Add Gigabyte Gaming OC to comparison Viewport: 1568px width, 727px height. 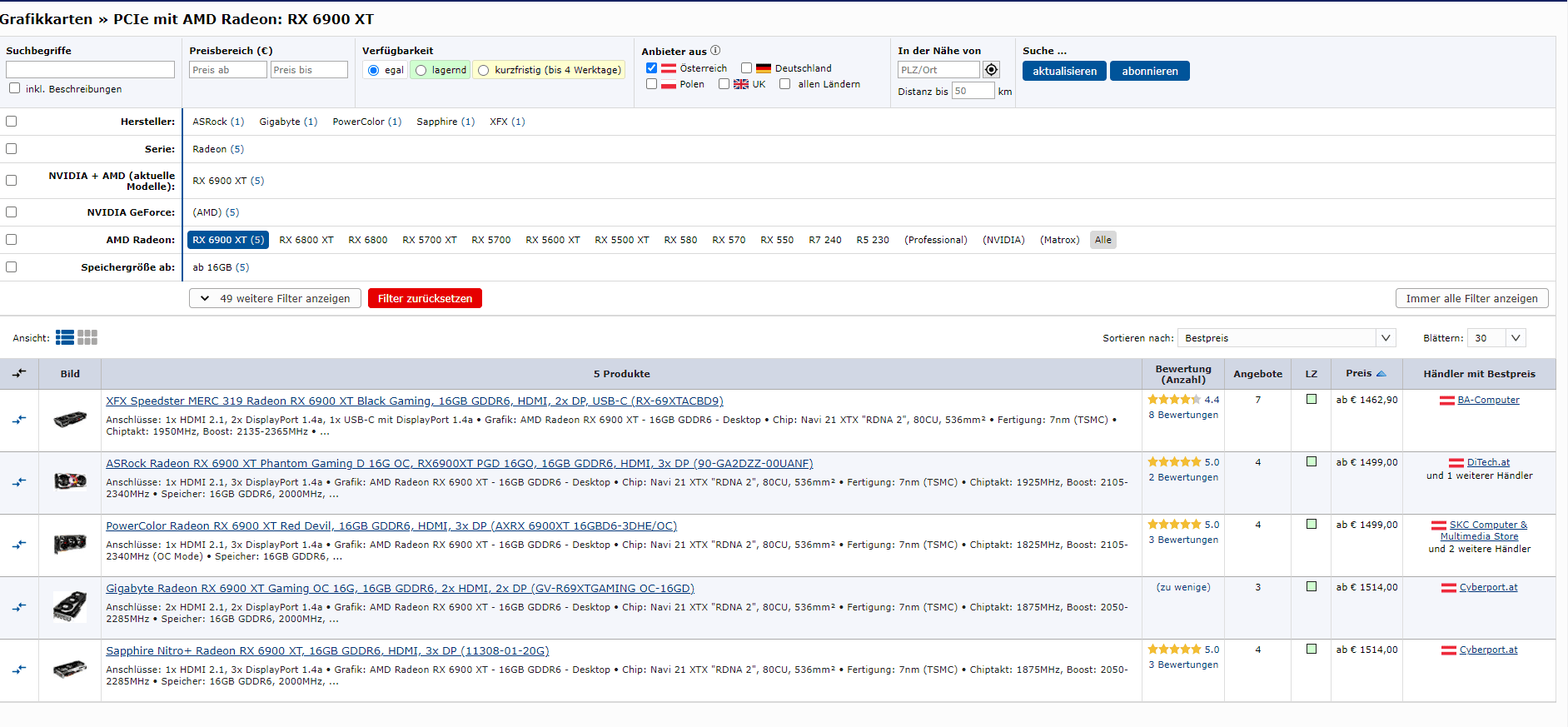[19, 607]
